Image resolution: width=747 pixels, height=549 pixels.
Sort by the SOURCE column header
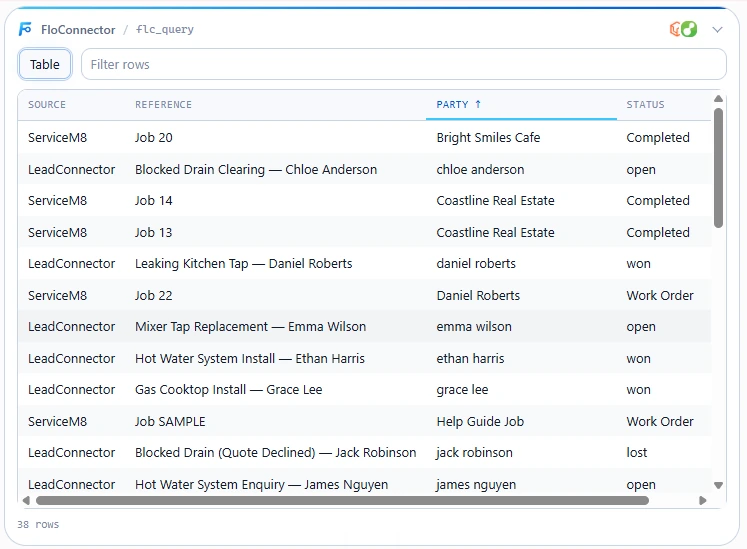(47, 104)
